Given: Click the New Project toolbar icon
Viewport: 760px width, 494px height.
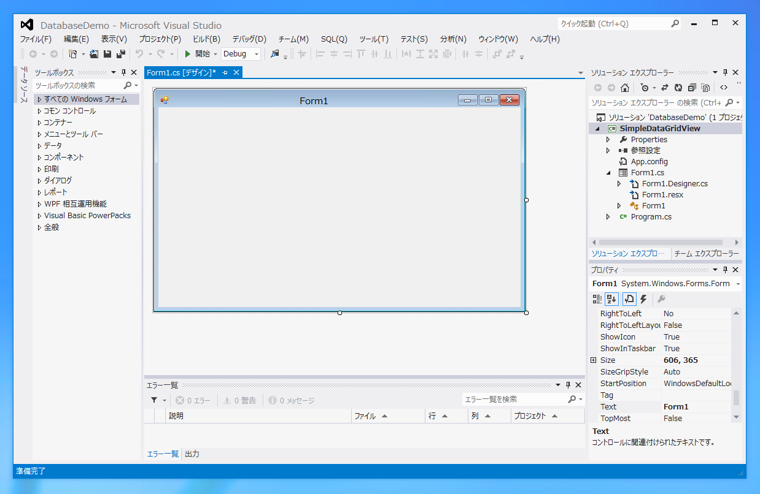Looking at the screenshot, I should (73, 54).
